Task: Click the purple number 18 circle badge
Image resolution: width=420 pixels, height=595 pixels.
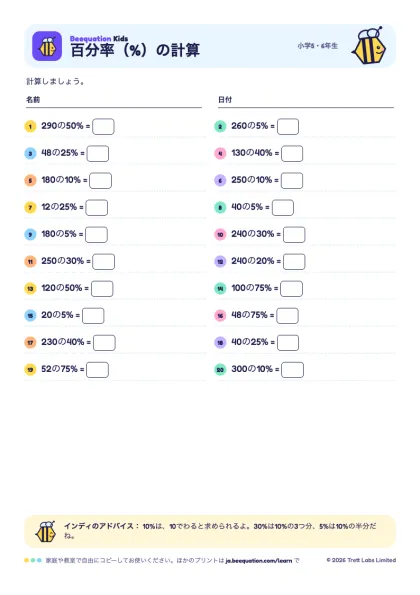Action: click(x=220, y=343)
